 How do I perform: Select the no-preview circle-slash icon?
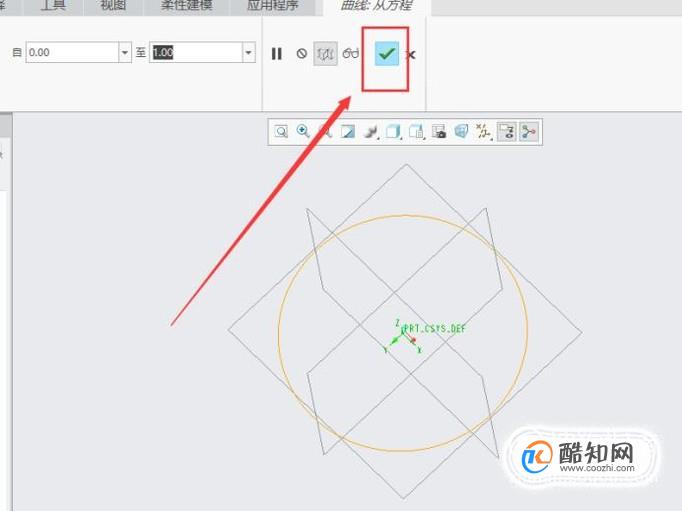[x=301, y=53]
